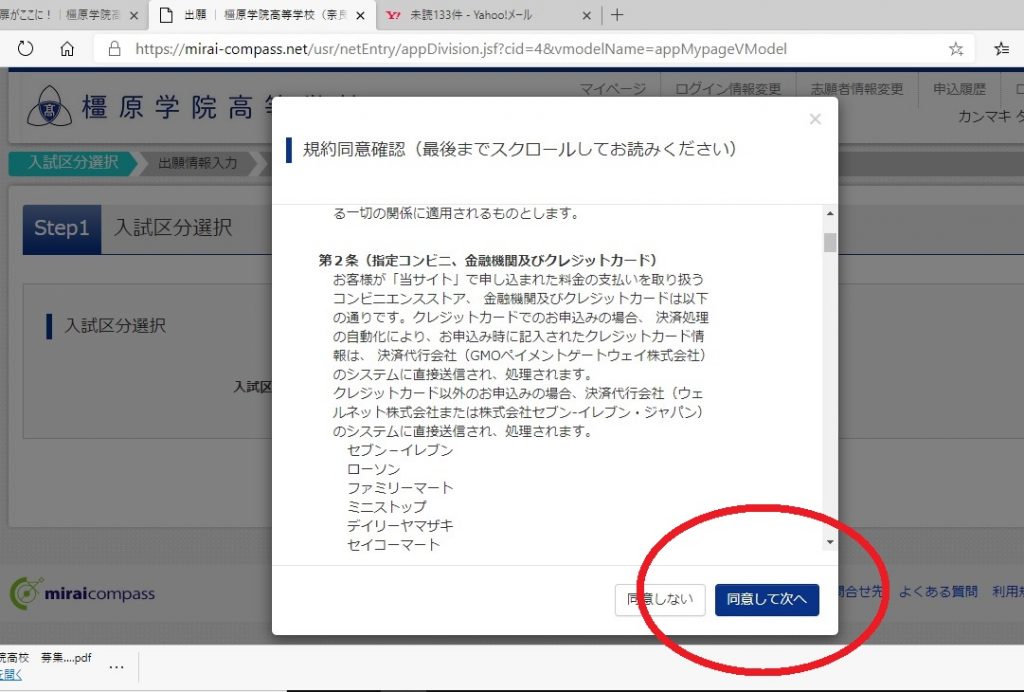Image resolution: width=1024 pixels, height=692 pixels.
Task: Click 同意しない to decline the terms
Action: [660, 599]
